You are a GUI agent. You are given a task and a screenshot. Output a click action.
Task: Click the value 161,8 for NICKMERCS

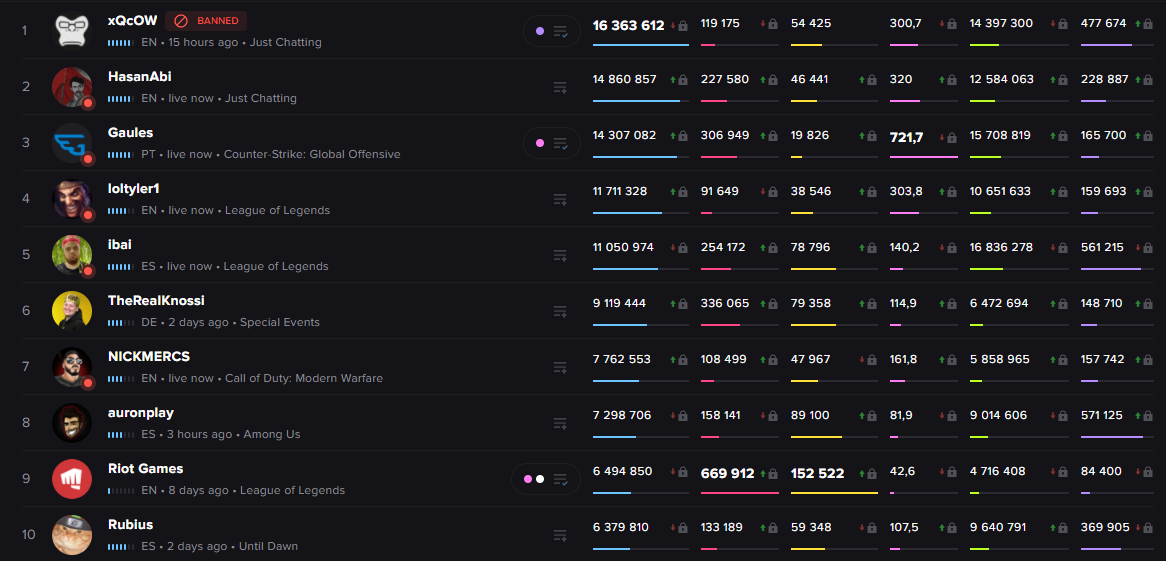[904, 359]
